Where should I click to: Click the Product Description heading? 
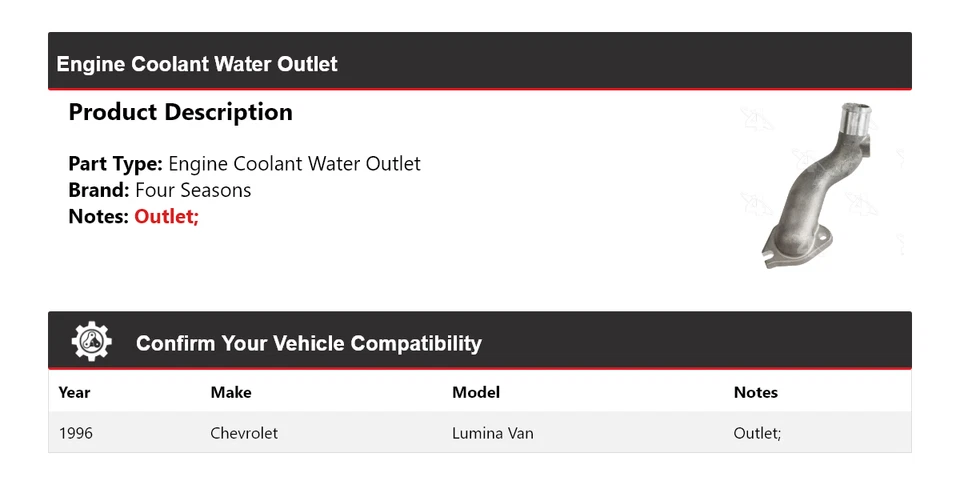click(180, 112)
